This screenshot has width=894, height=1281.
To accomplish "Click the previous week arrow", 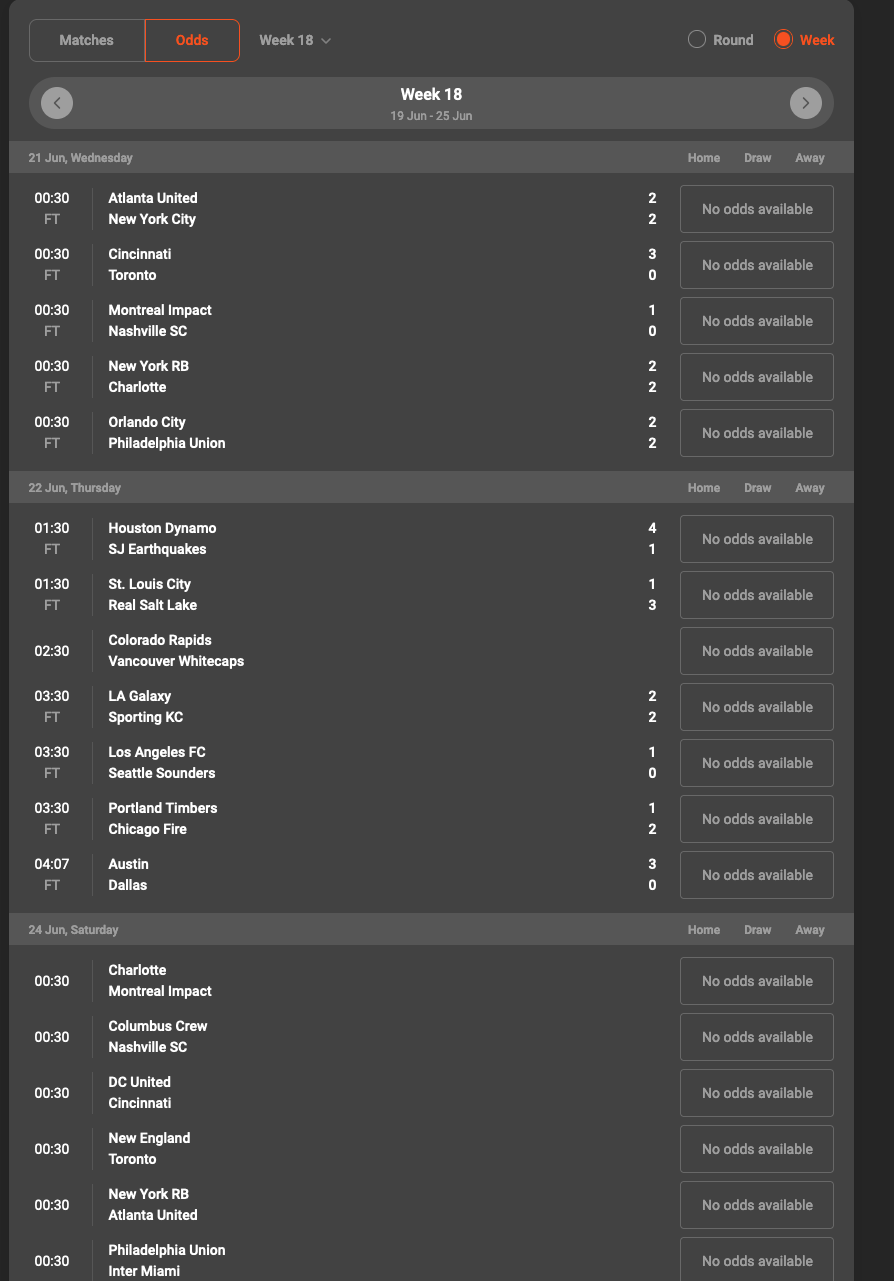I will pyautogui.click(x=57, y=103).
